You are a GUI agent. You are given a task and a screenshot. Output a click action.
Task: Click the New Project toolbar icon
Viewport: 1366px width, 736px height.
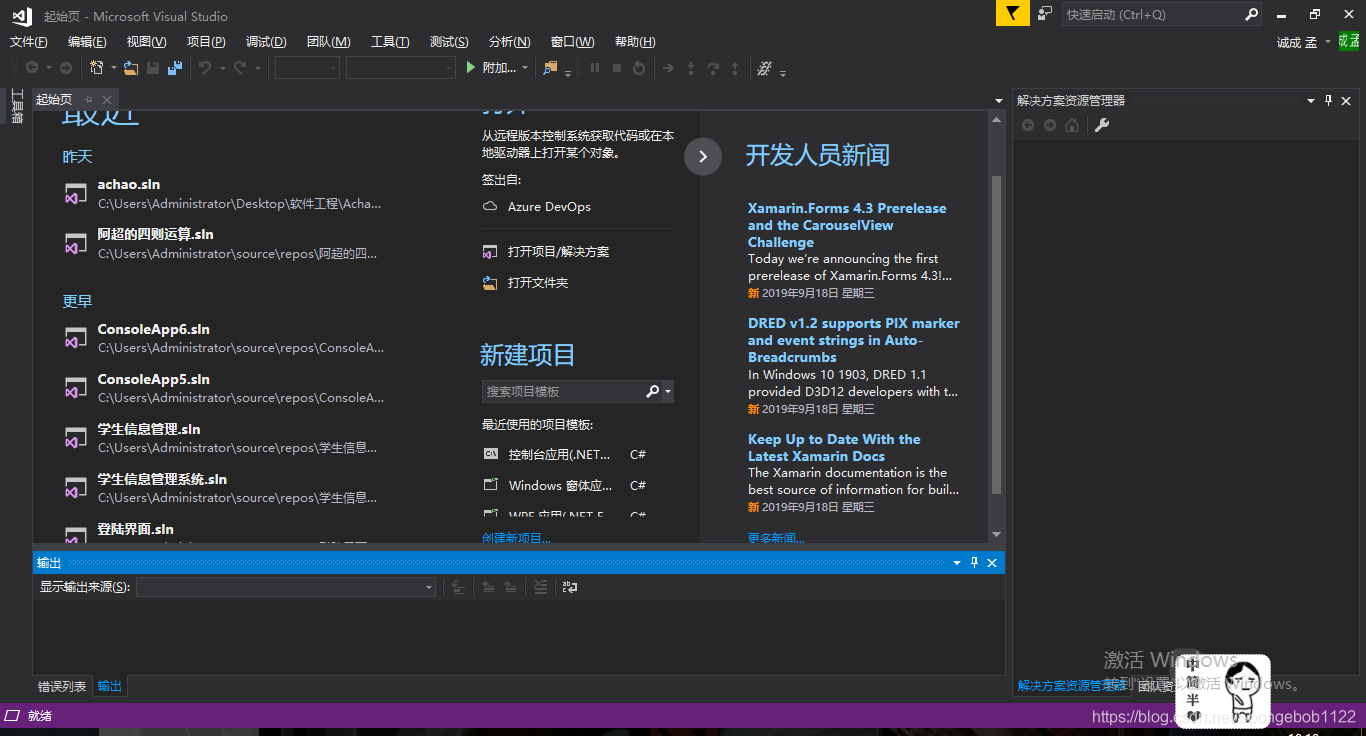click(x=96, y=68)
